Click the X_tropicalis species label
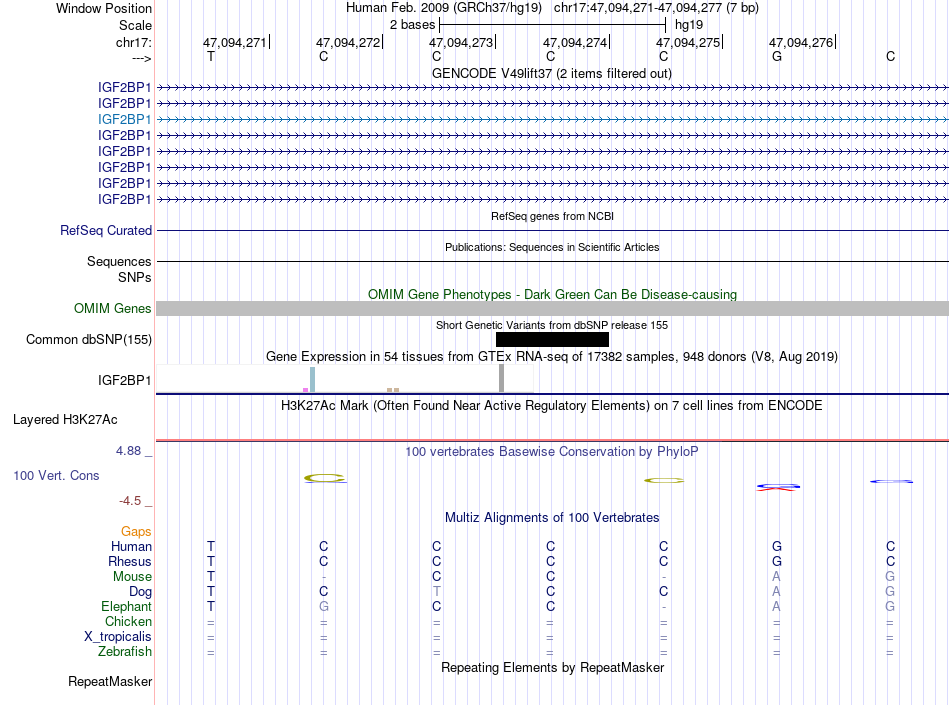The image size is (950, 705). tap(118, 637)
